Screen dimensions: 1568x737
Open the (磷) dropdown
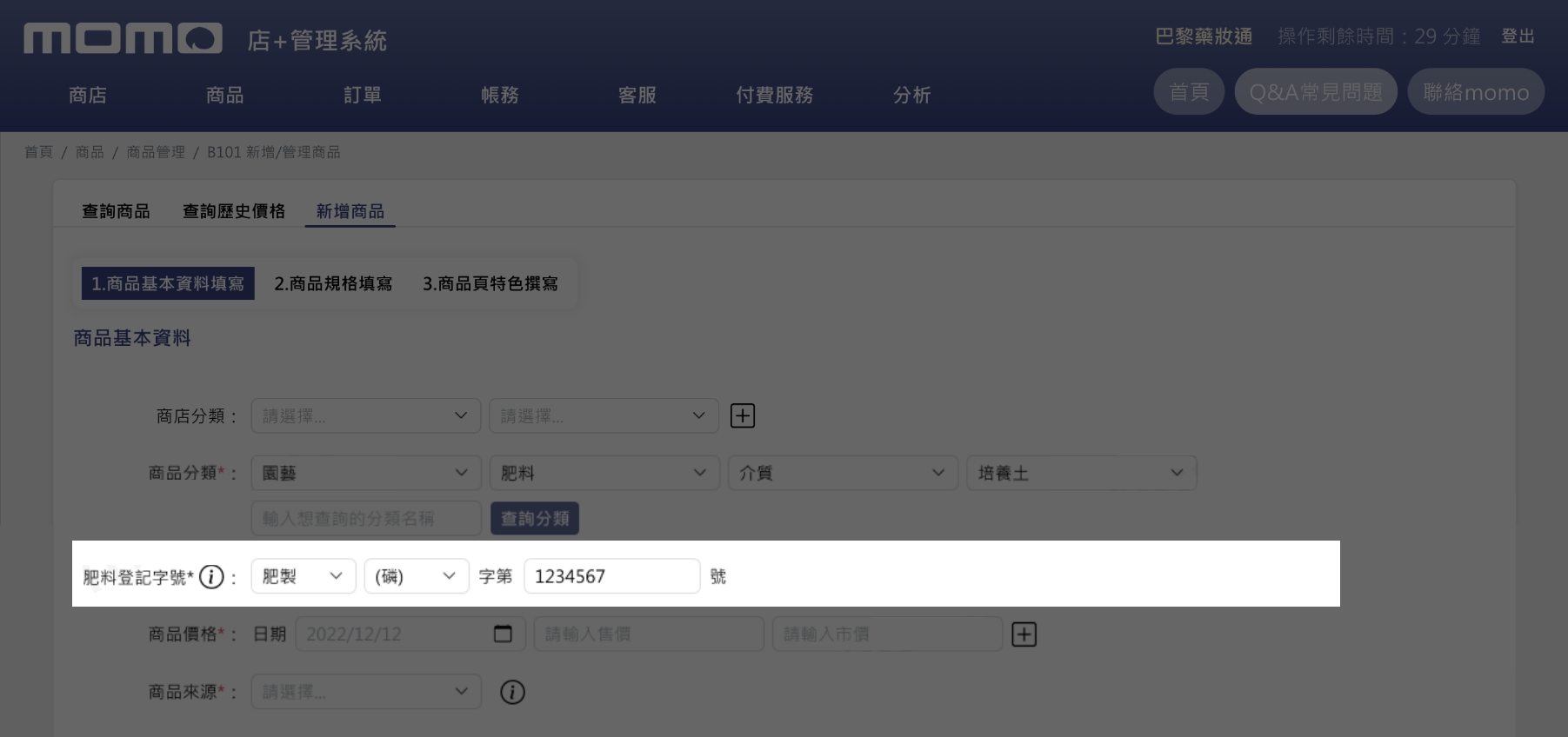[x=417, y=576]
